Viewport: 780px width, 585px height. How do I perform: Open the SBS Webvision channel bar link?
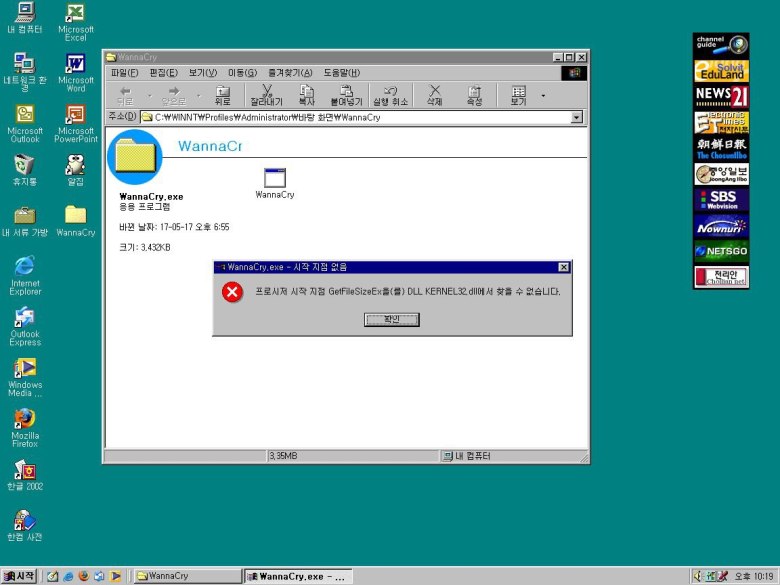(721, 199)
